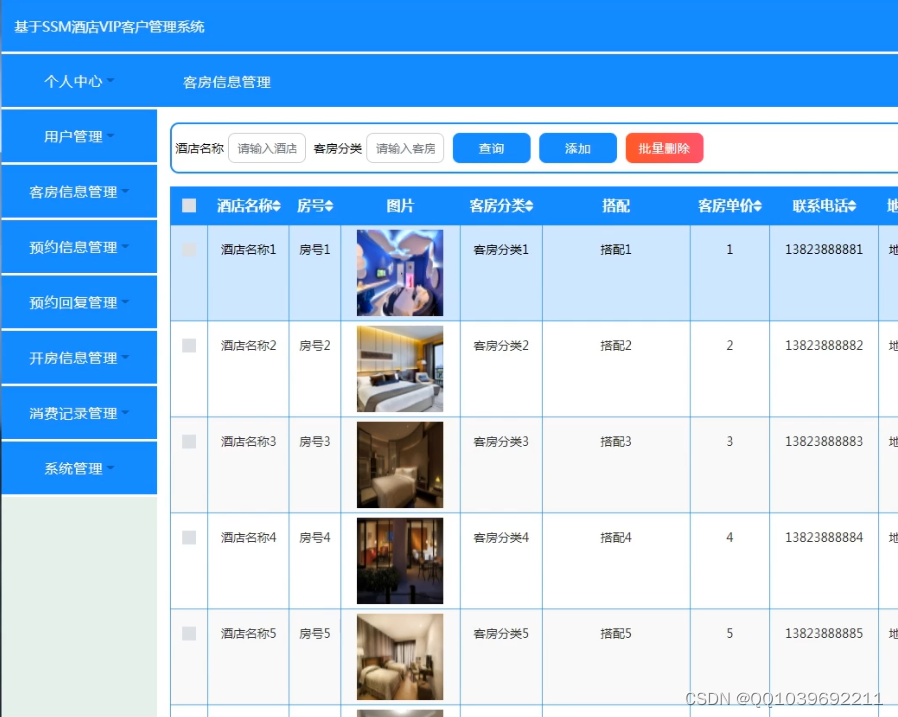The width and height of the screenshot is (898, 717).
Task: Click the 添加 button to add a room
Action: [x=578, y=147]
